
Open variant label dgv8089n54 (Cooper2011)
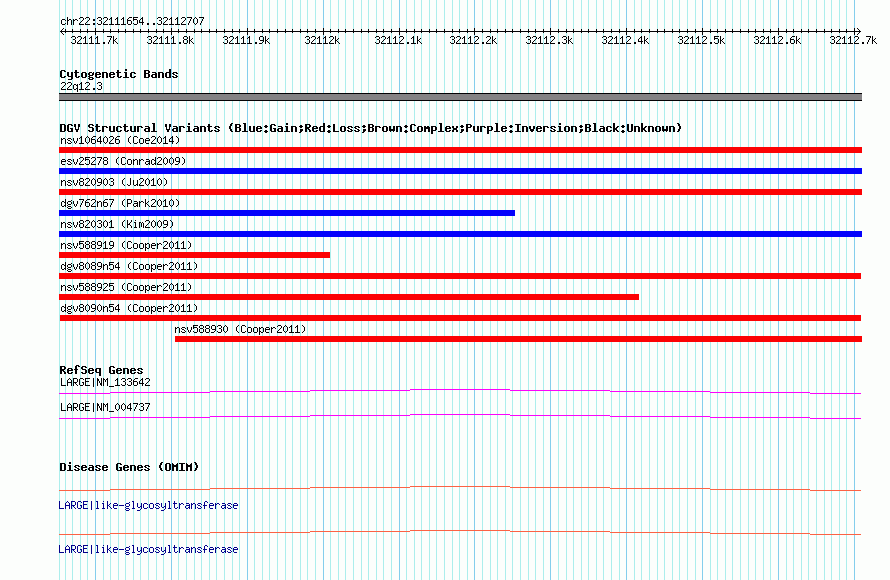[129, 266]
